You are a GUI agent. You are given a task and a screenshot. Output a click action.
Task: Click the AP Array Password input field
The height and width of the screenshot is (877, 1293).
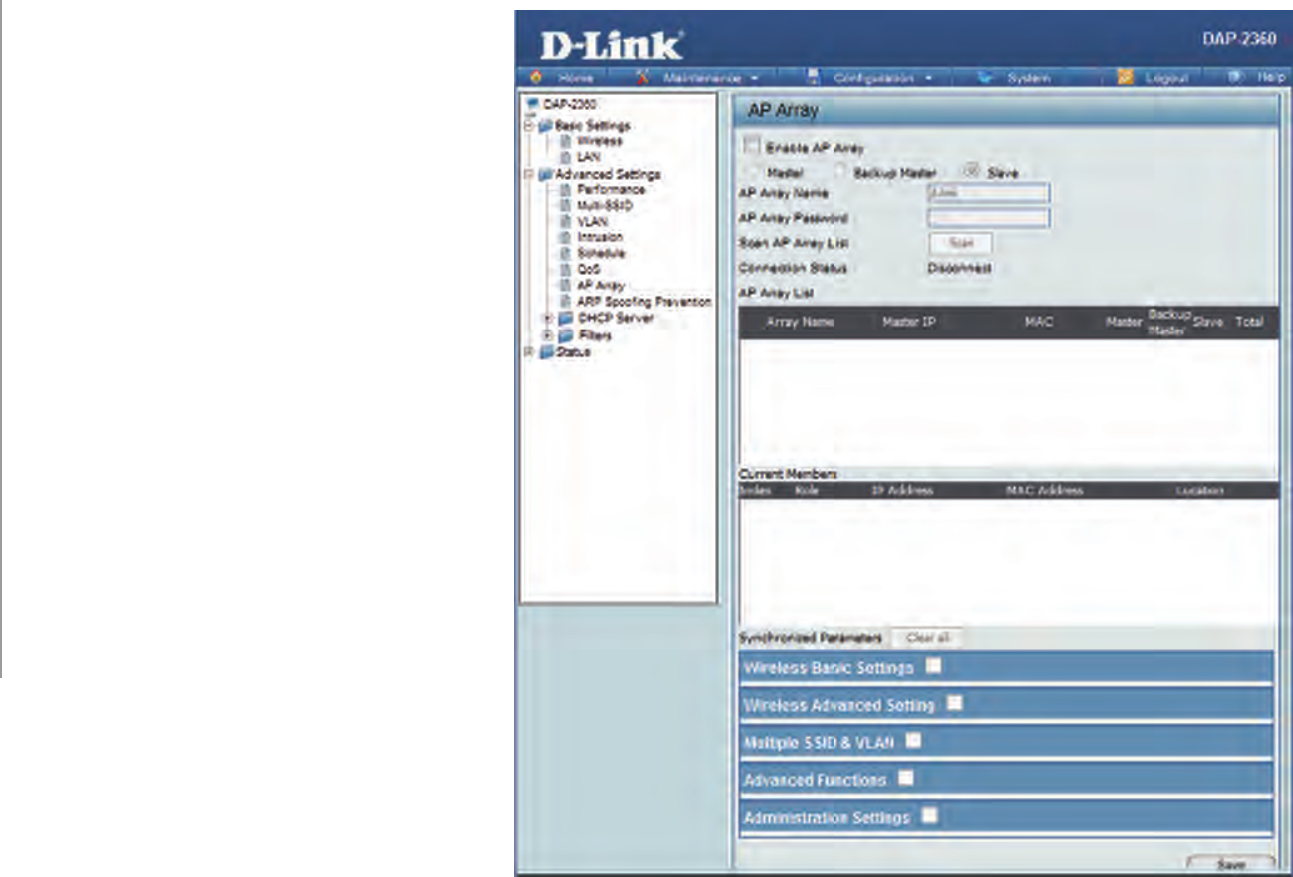[x=988, y=217]
